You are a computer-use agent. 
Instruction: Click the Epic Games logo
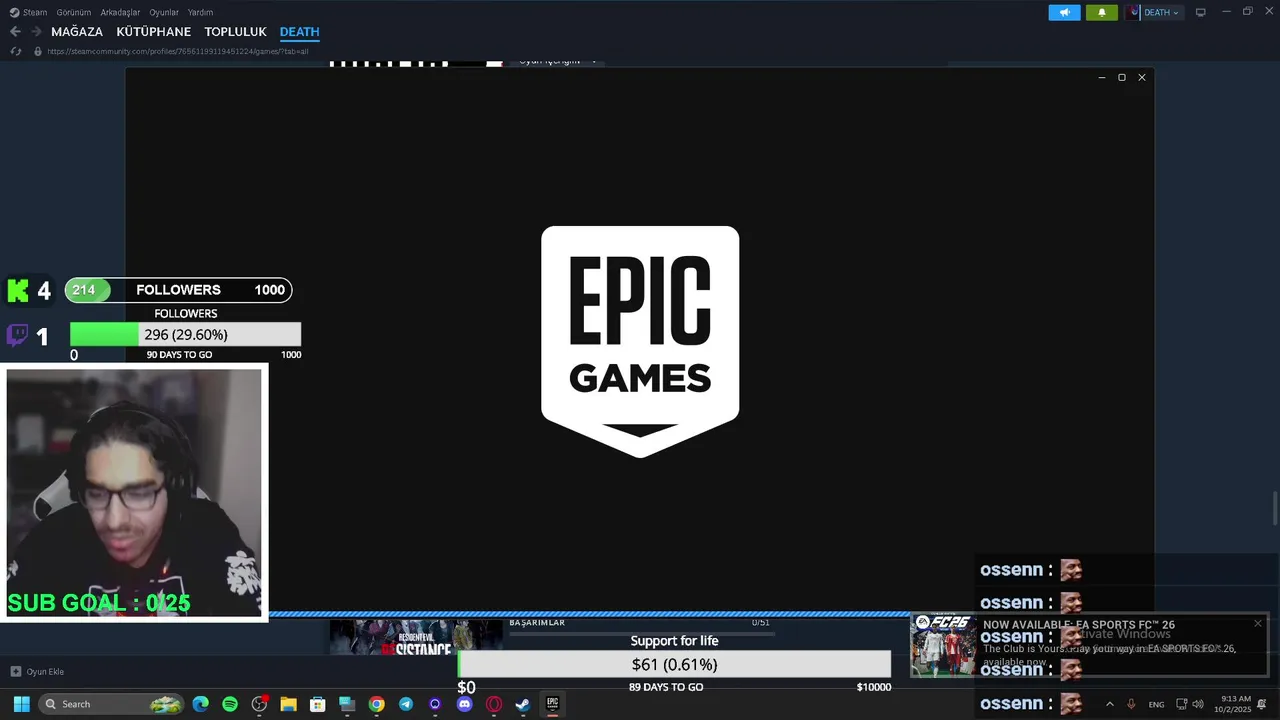(640, 341)
